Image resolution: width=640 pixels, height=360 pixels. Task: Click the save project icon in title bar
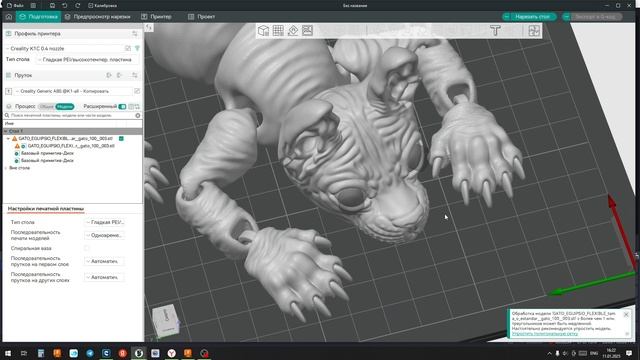coord(52,6)
